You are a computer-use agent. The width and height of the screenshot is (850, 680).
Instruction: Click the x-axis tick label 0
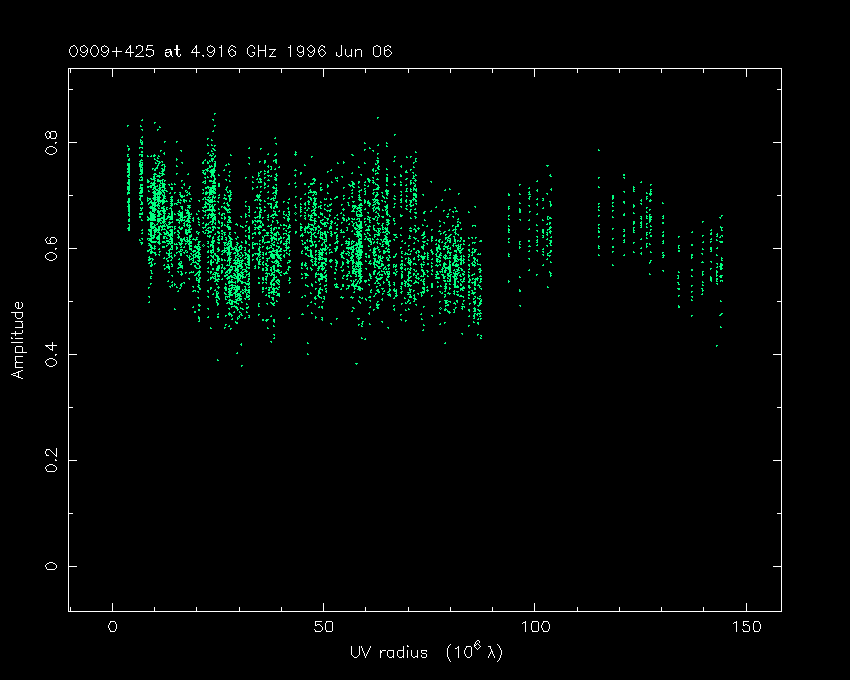(x=112, y=627)
